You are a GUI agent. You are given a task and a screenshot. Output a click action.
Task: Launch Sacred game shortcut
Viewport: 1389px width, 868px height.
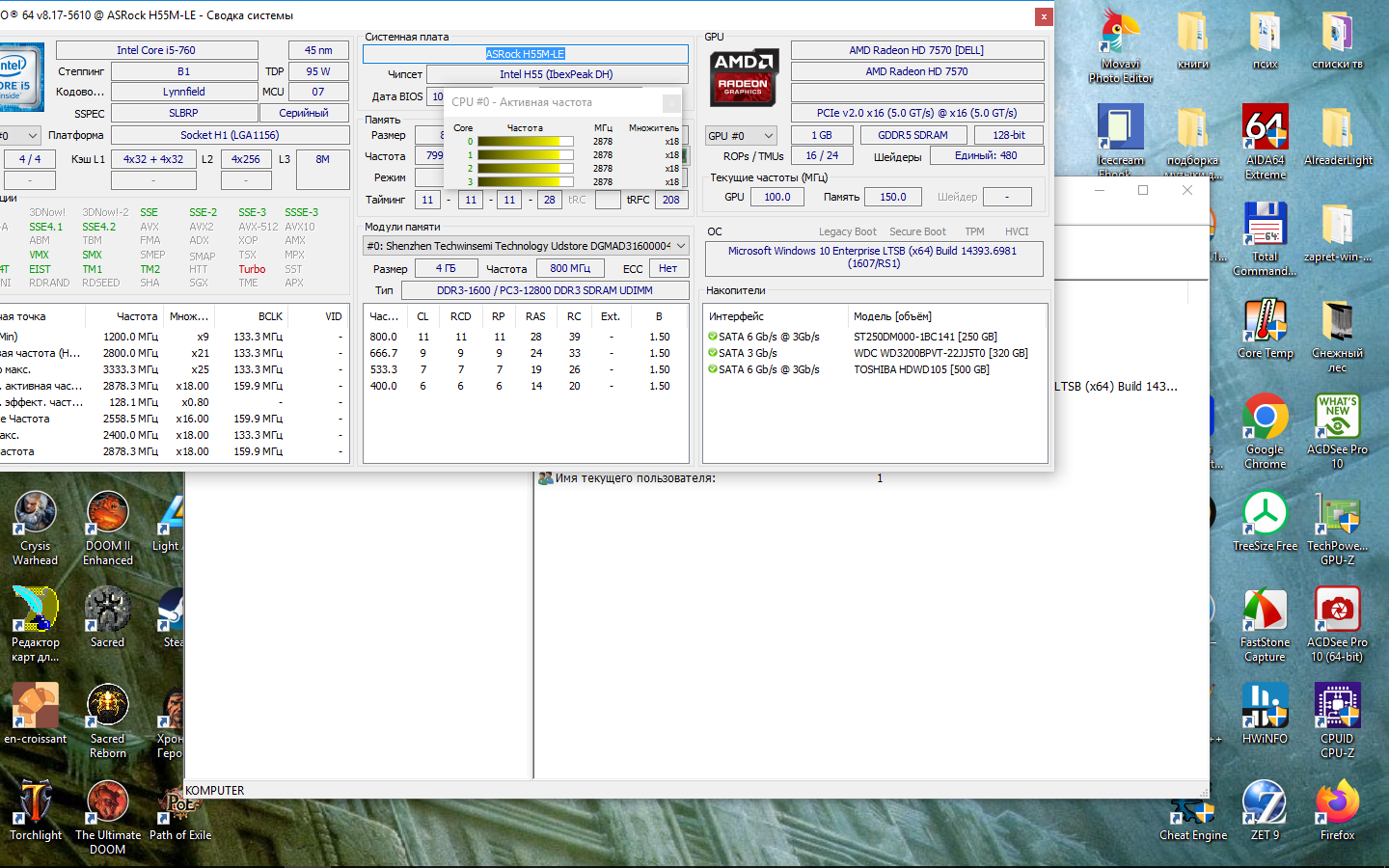(x=108, y=618)
